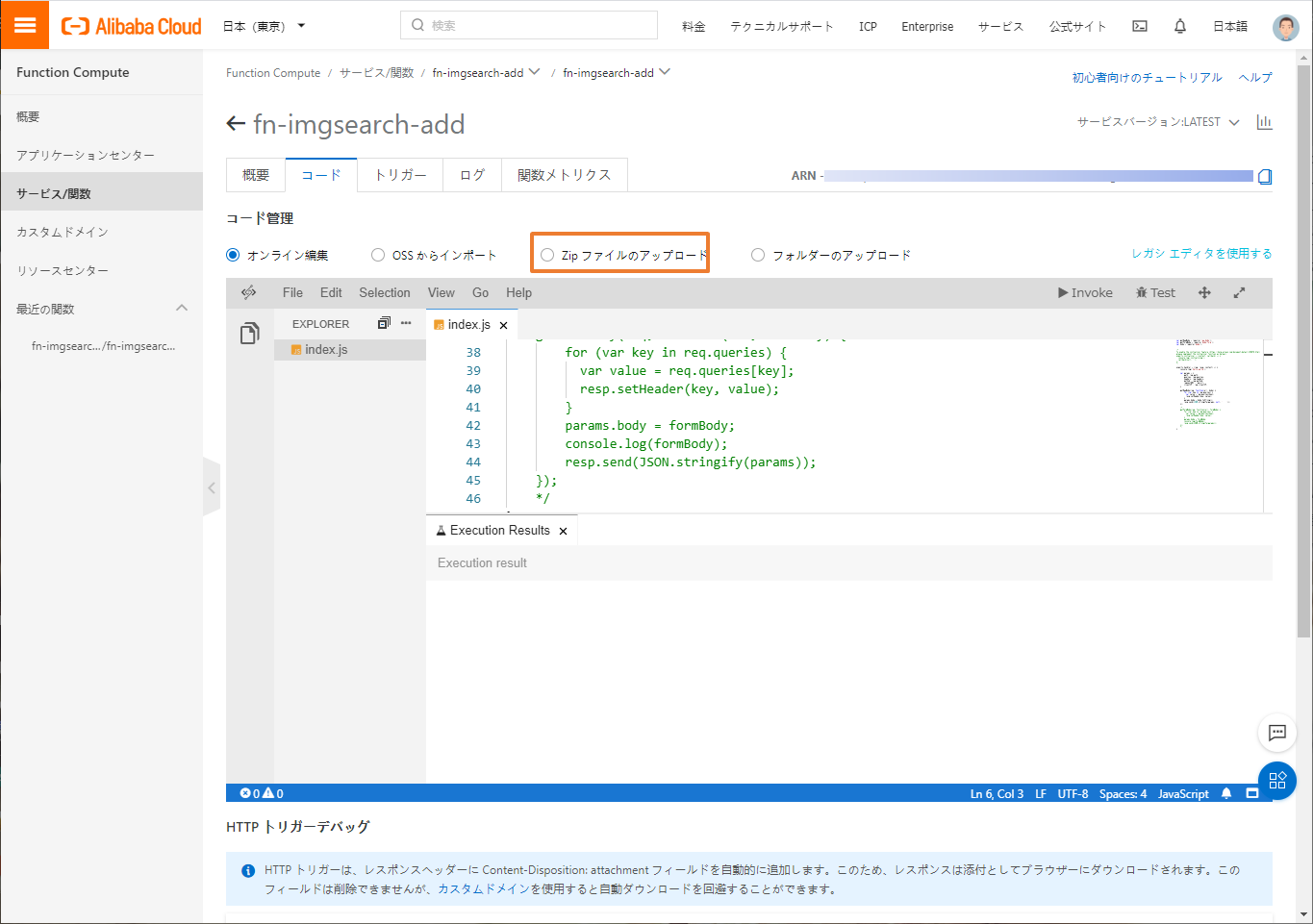1313x924 pixels.
Task: Open テクニカルサポート in the top navigation
Action: pyautogui.click(x=782, y=26)
